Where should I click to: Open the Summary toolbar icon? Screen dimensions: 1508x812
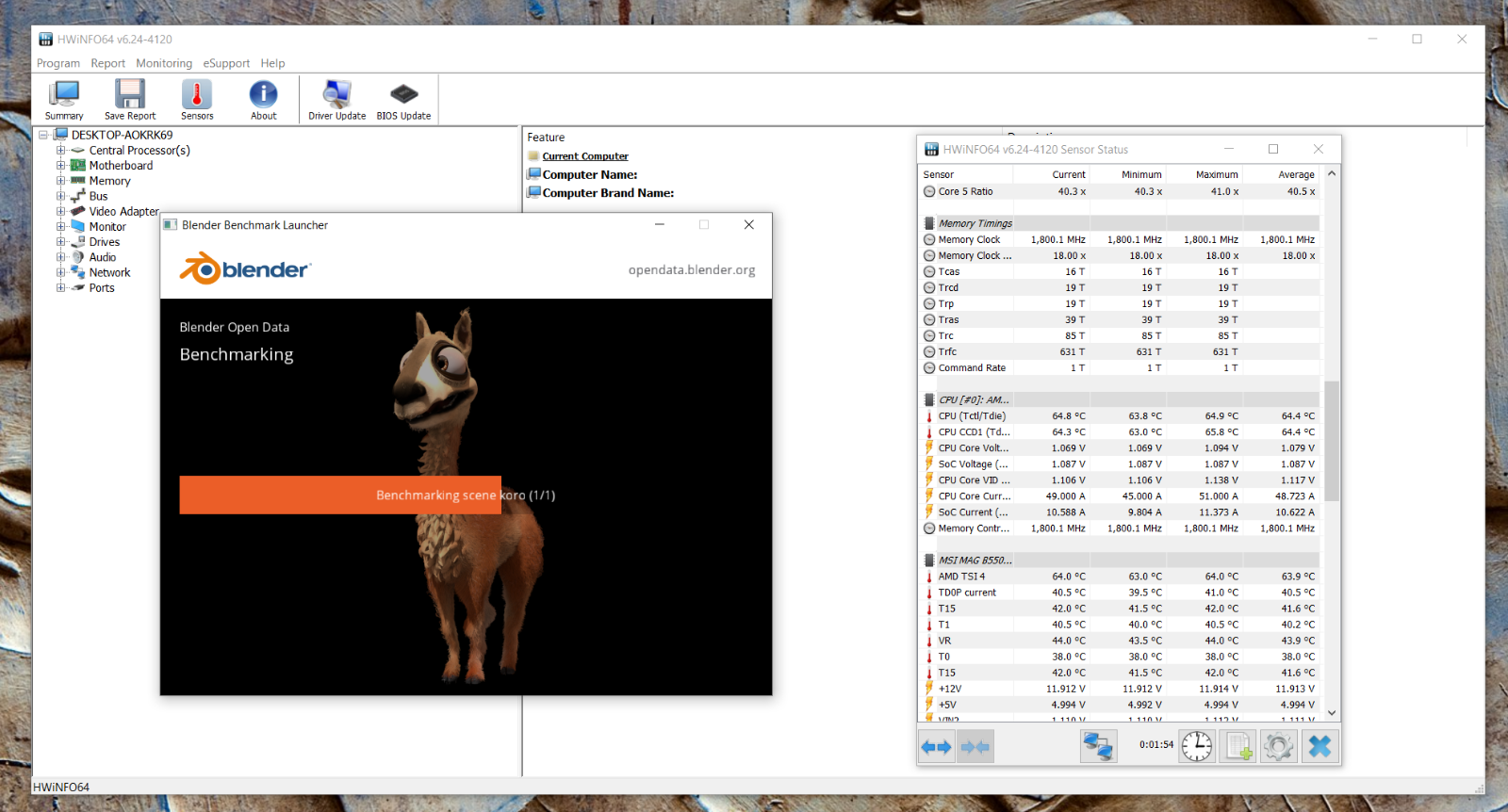pos(64,100)
